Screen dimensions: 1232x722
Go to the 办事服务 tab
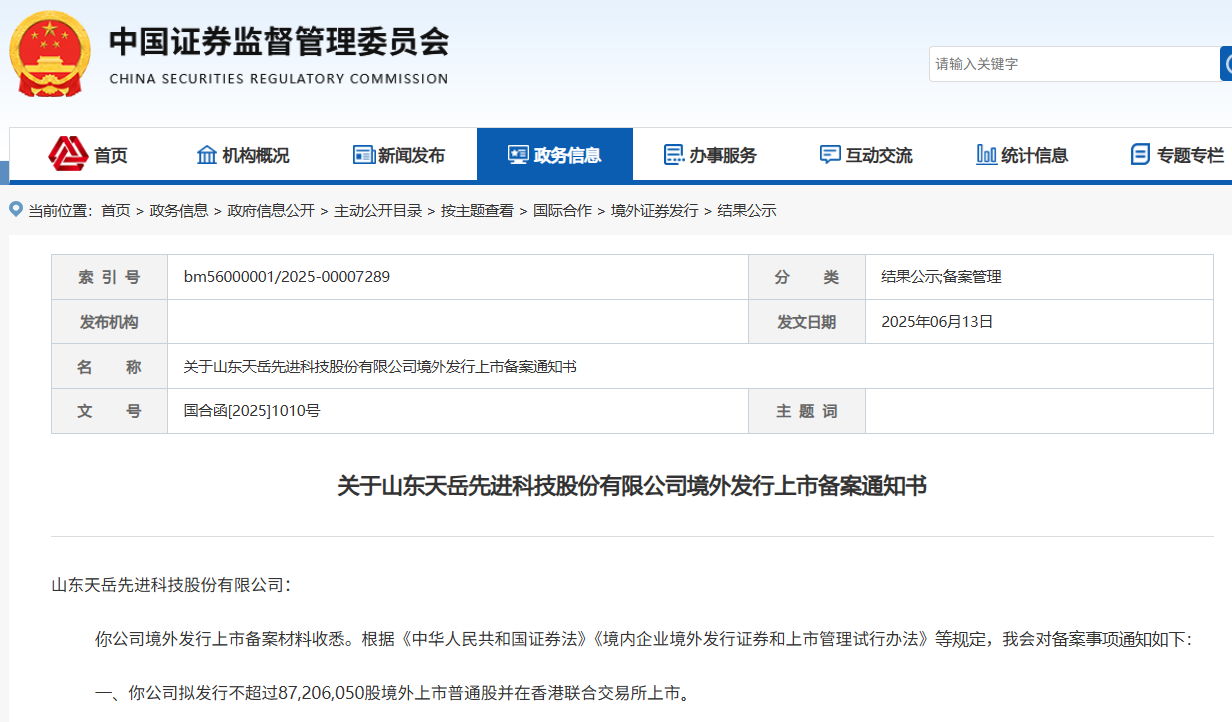pyautogui.click(x=711, y=155)
